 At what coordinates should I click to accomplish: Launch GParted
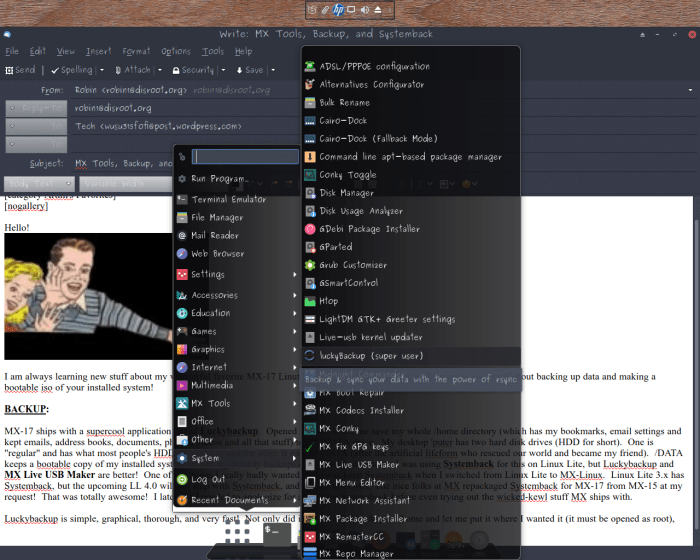tap(411, 247)
